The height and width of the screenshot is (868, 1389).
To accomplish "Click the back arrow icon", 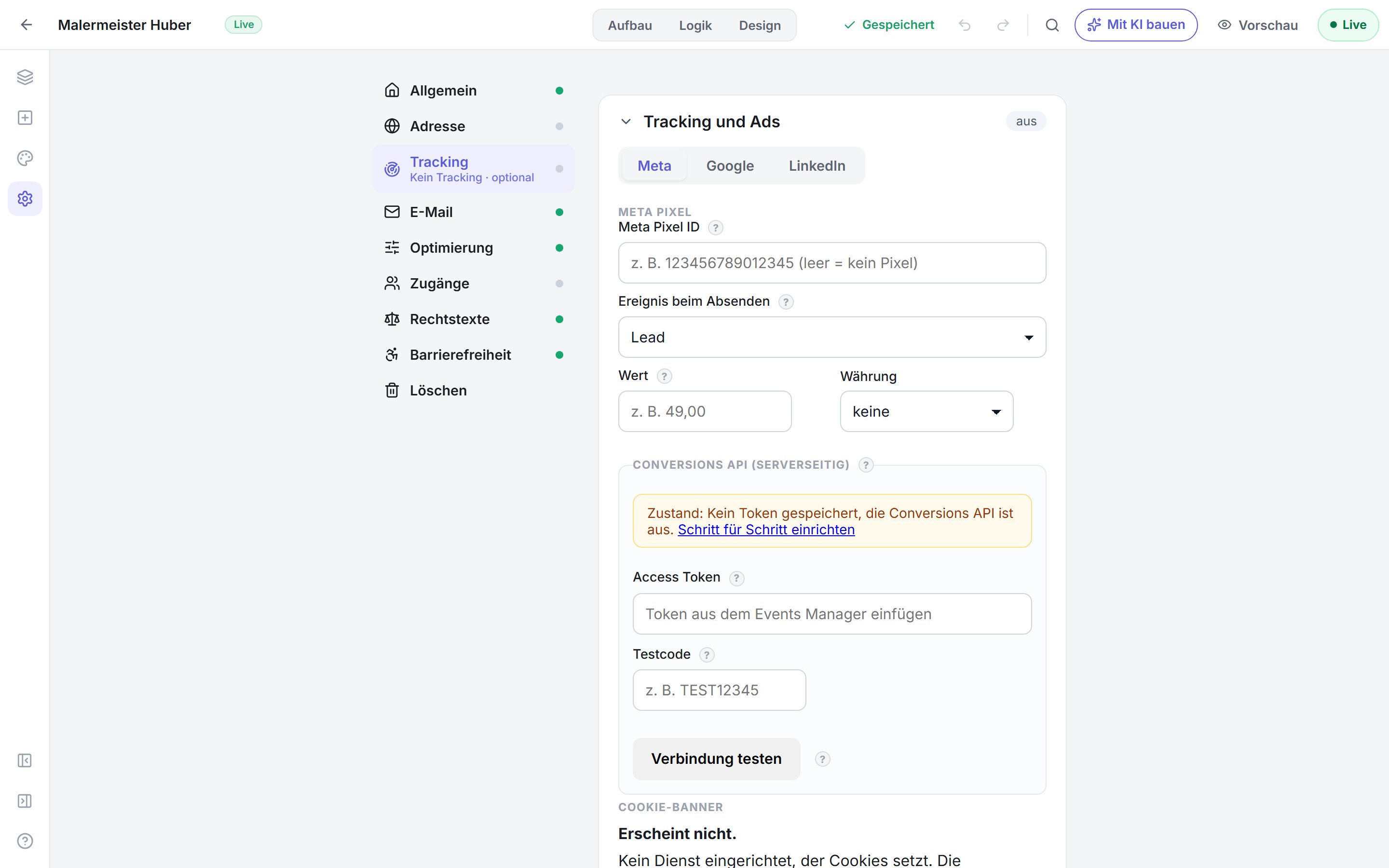I will pyautogui.click(x=27, y=25).
